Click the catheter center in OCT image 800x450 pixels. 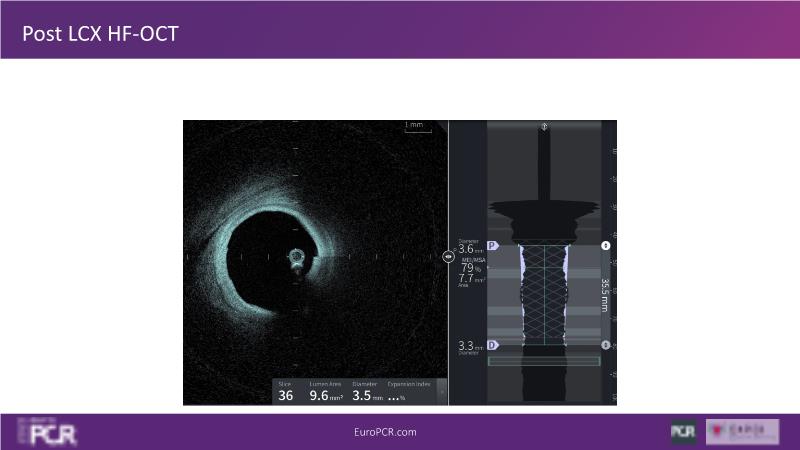[297, 257]
